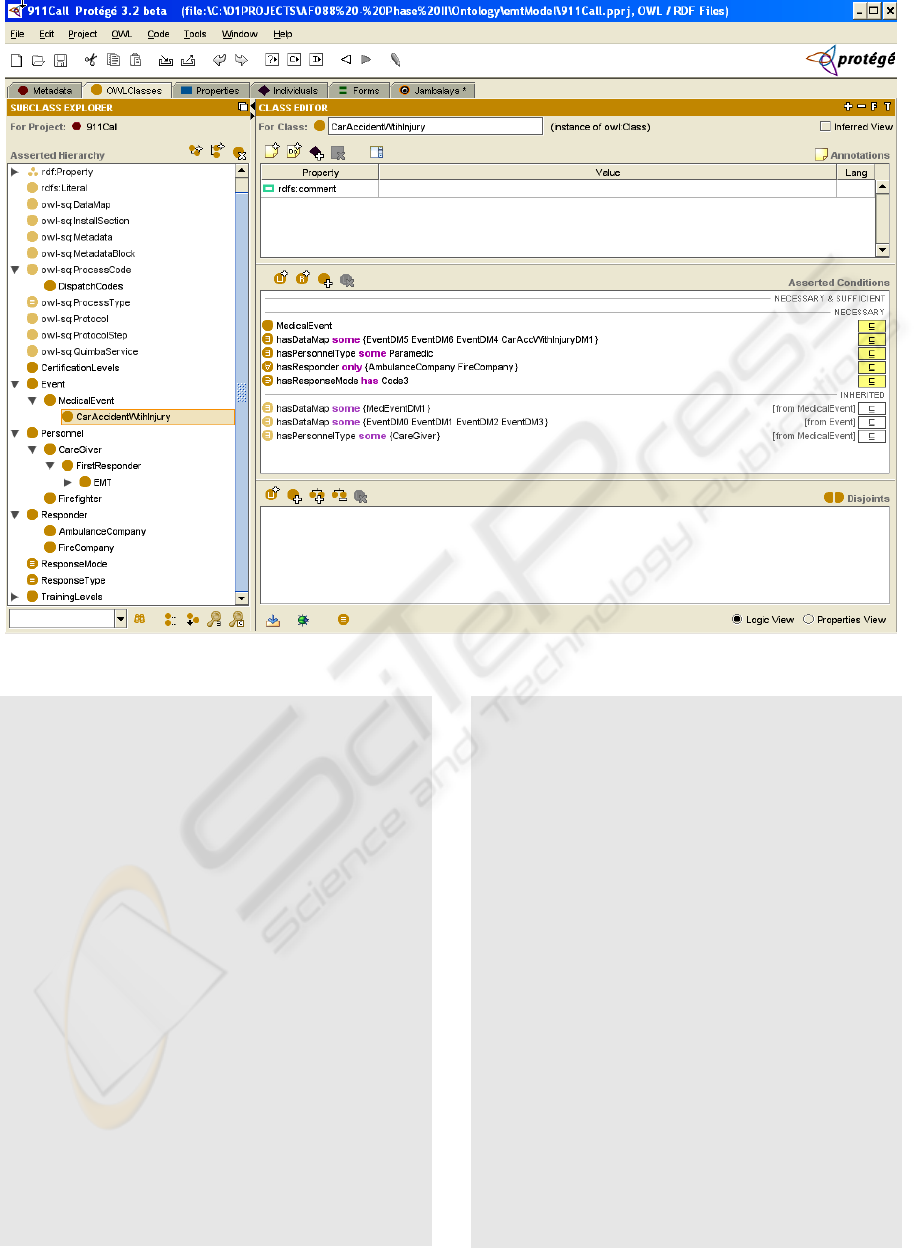Click the binoculars search icon below hierarchy

coord(140,620)
